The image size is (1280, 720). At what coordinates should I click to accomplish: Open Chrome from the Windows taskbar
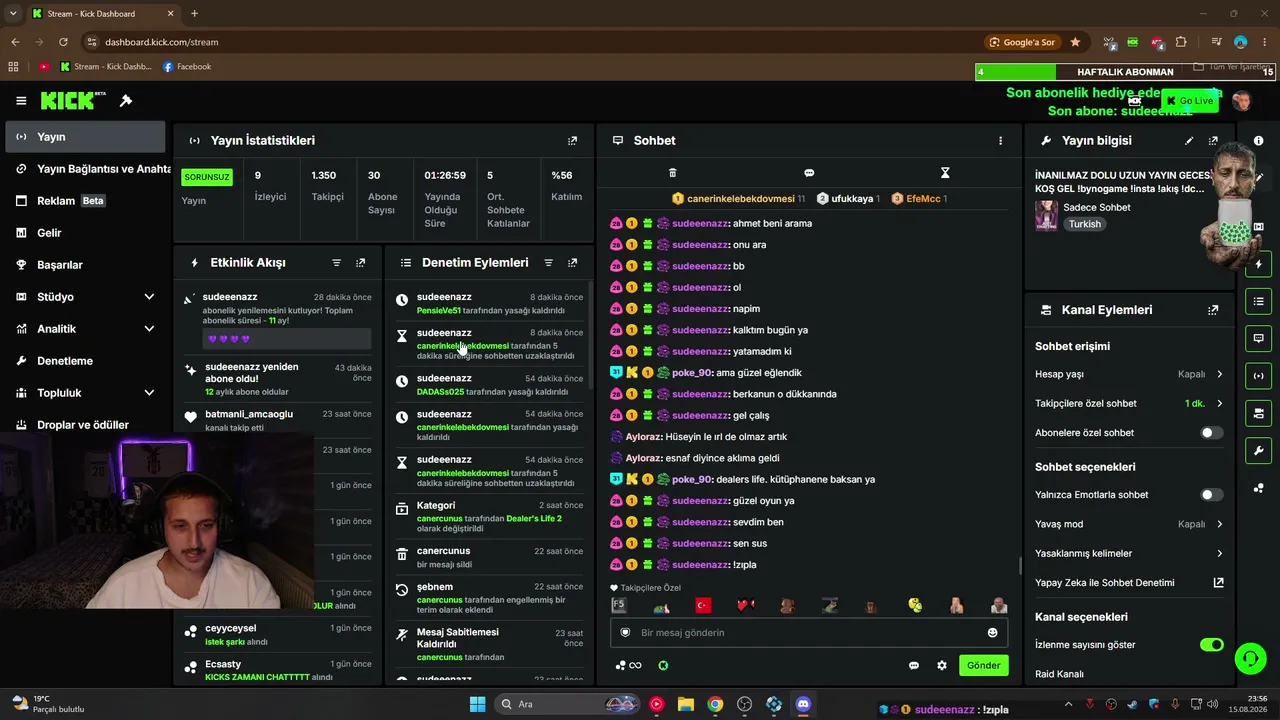715,705
